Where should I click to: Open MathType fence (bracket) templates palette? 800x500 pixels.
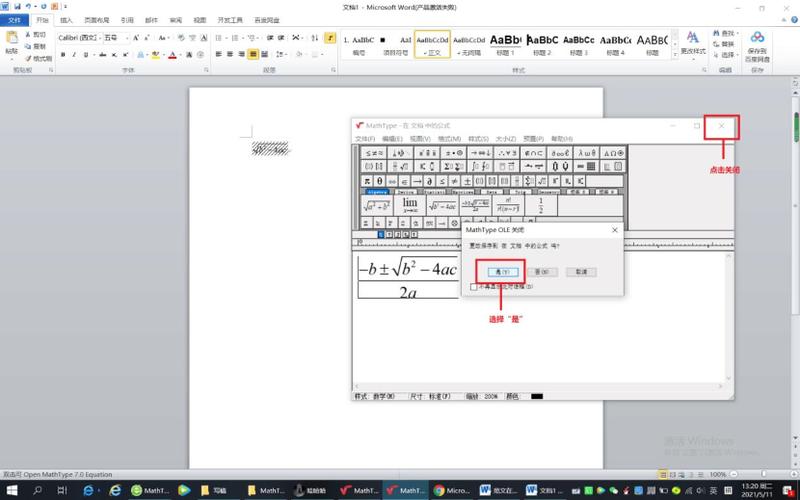(373, 166)
